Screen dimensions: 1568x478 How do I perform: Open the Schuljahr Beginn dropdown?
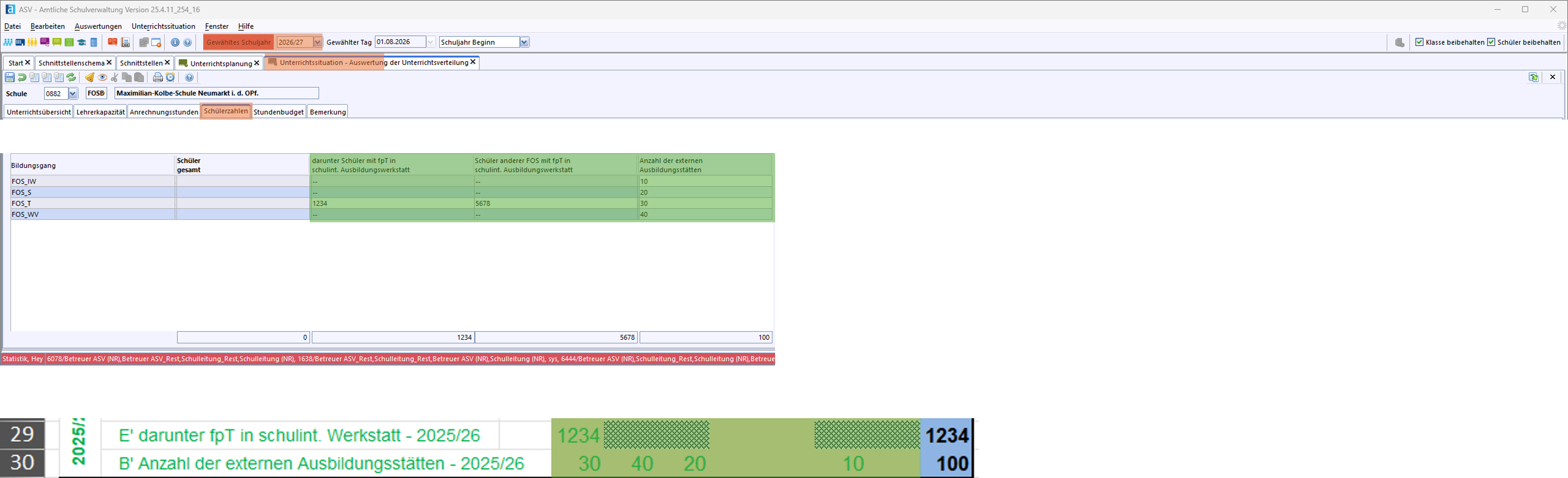[524, 42]
